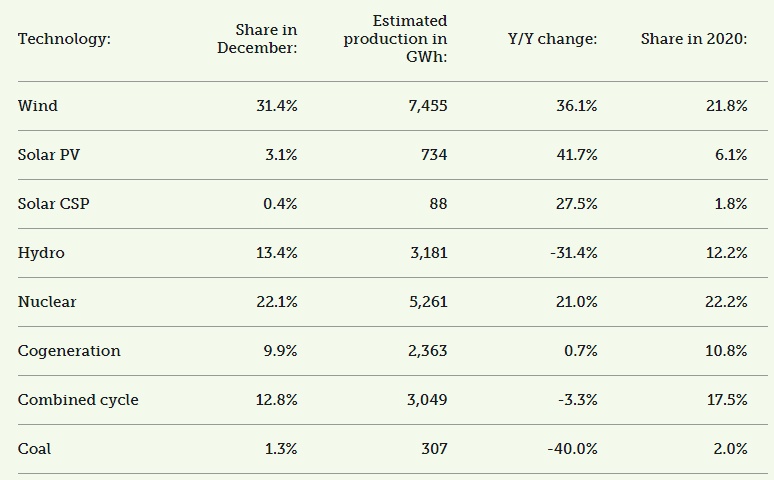774x480 pixels.
Task: Select the Share in 2020 header
Action: click(x=694, y=39)
